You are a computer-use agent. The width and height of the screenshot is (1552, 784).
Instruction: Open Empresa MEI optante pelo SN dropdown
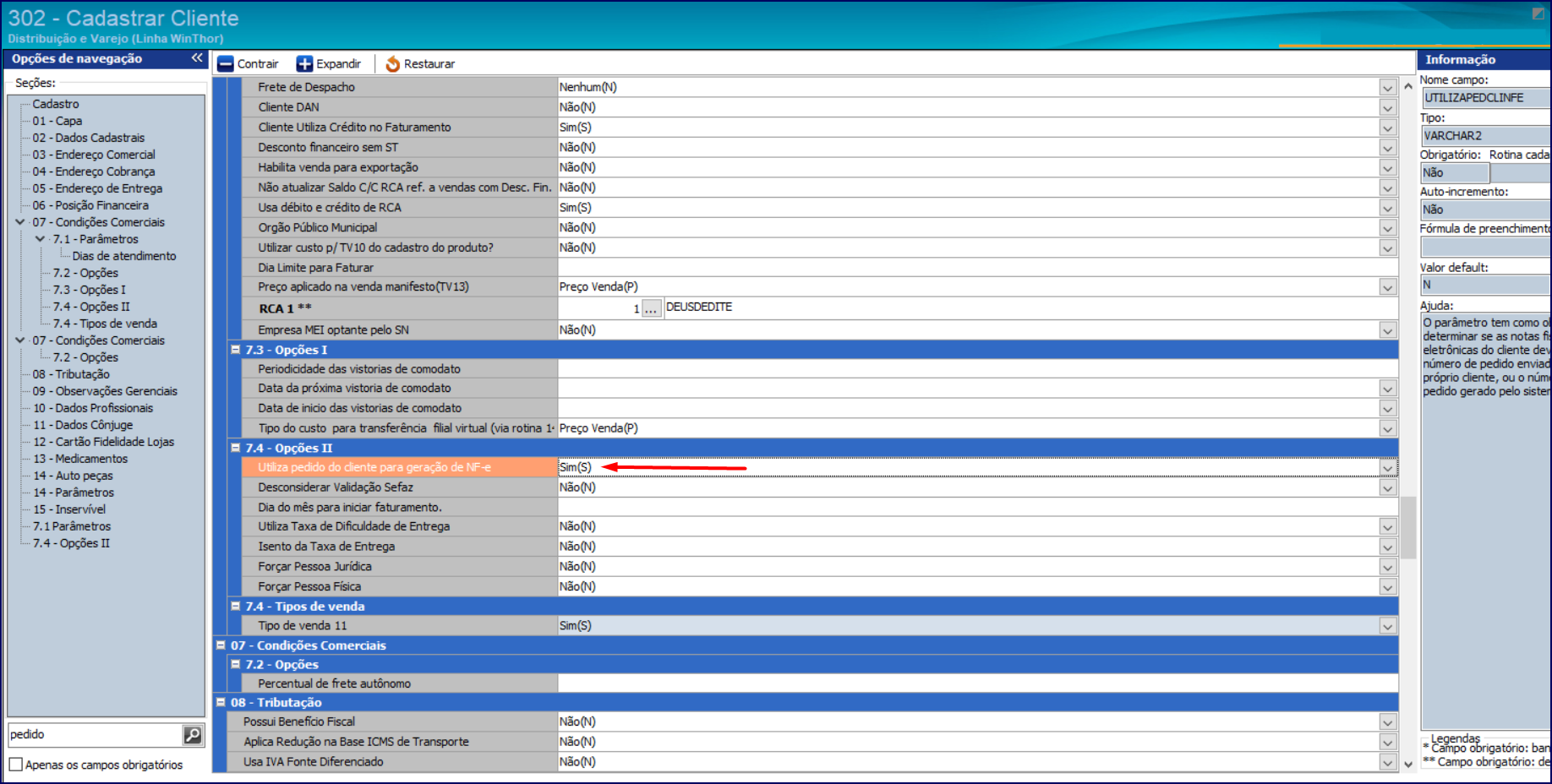[x=1387, y=330]
